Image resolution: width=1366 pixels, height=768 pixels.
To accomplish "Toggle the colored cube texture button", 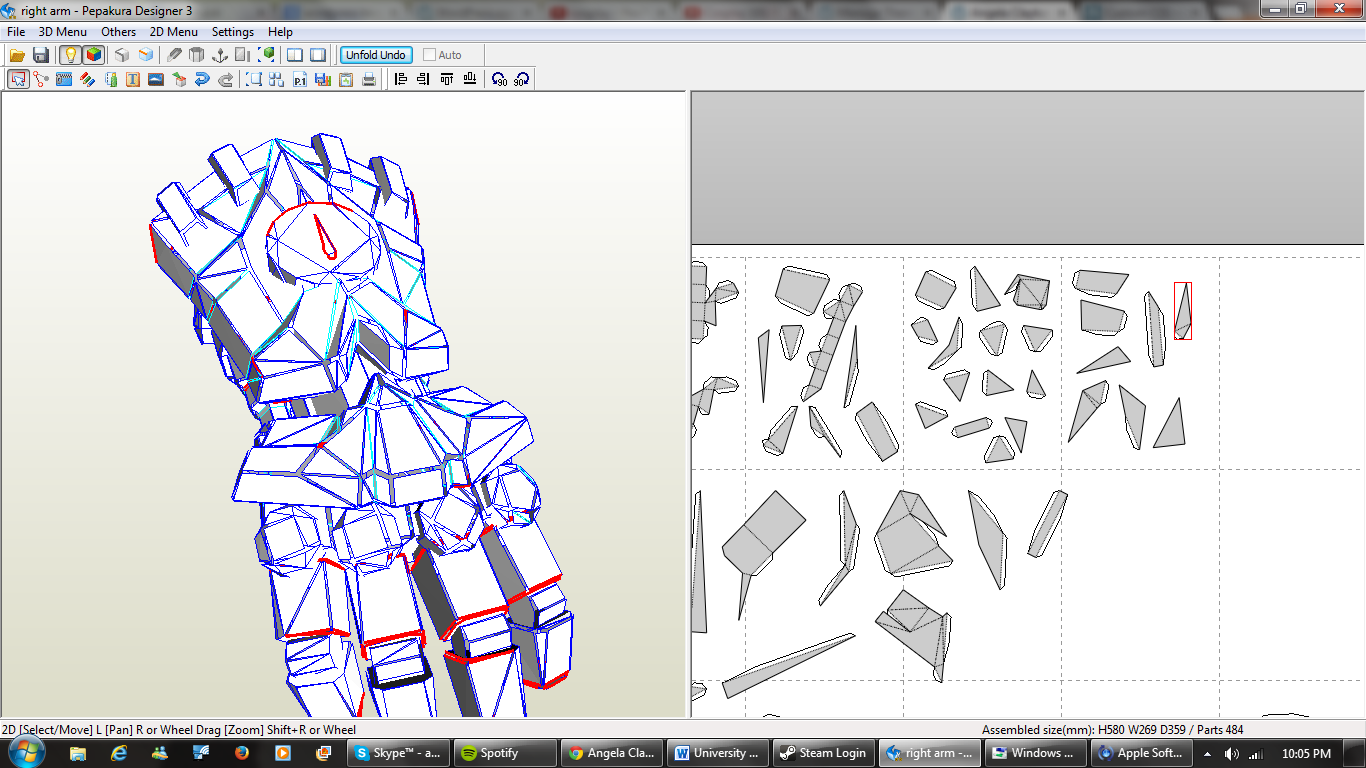I will (93, 55).
